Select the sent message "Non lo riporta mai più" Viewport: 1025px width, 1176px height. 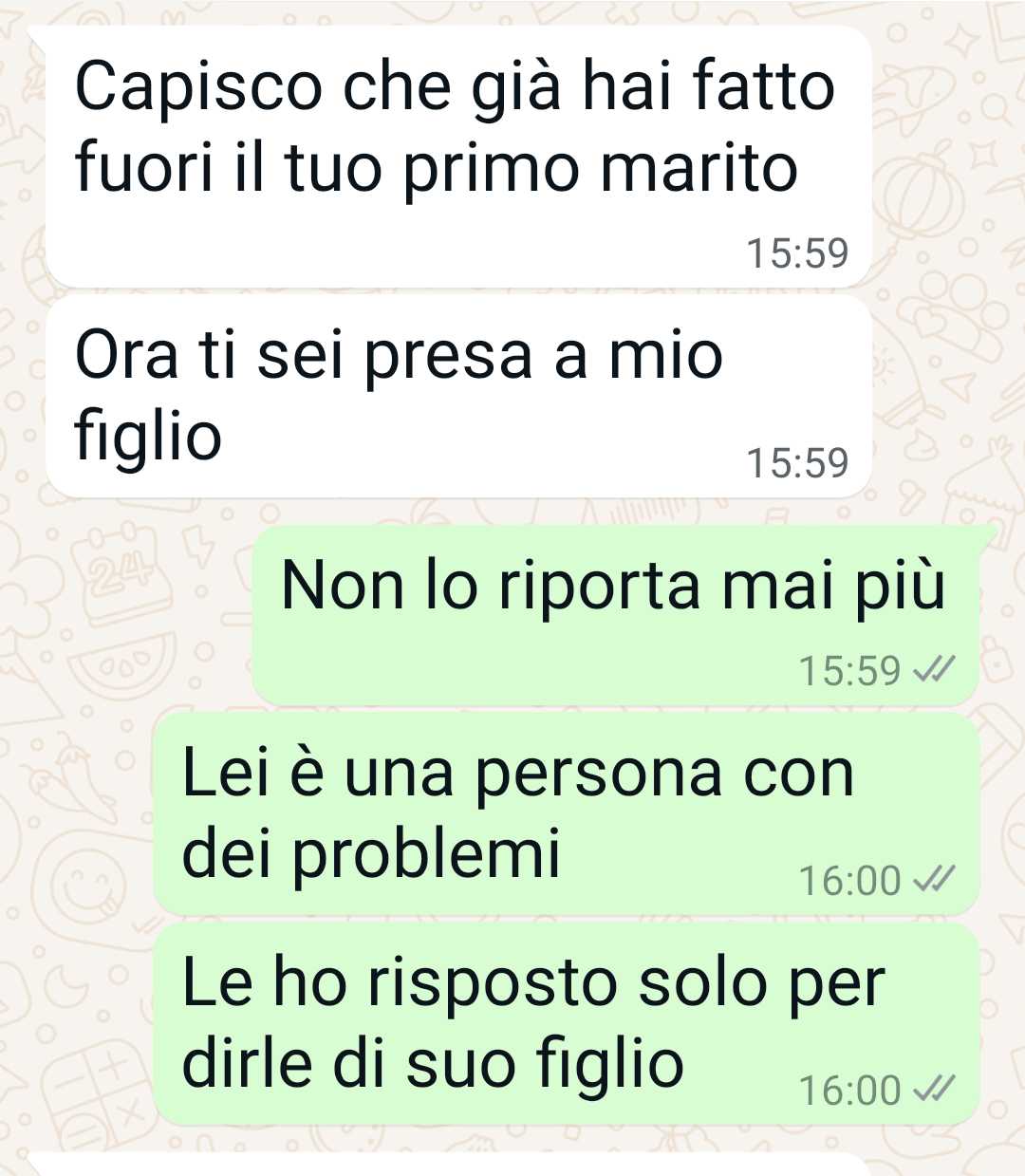coord(615,615)
